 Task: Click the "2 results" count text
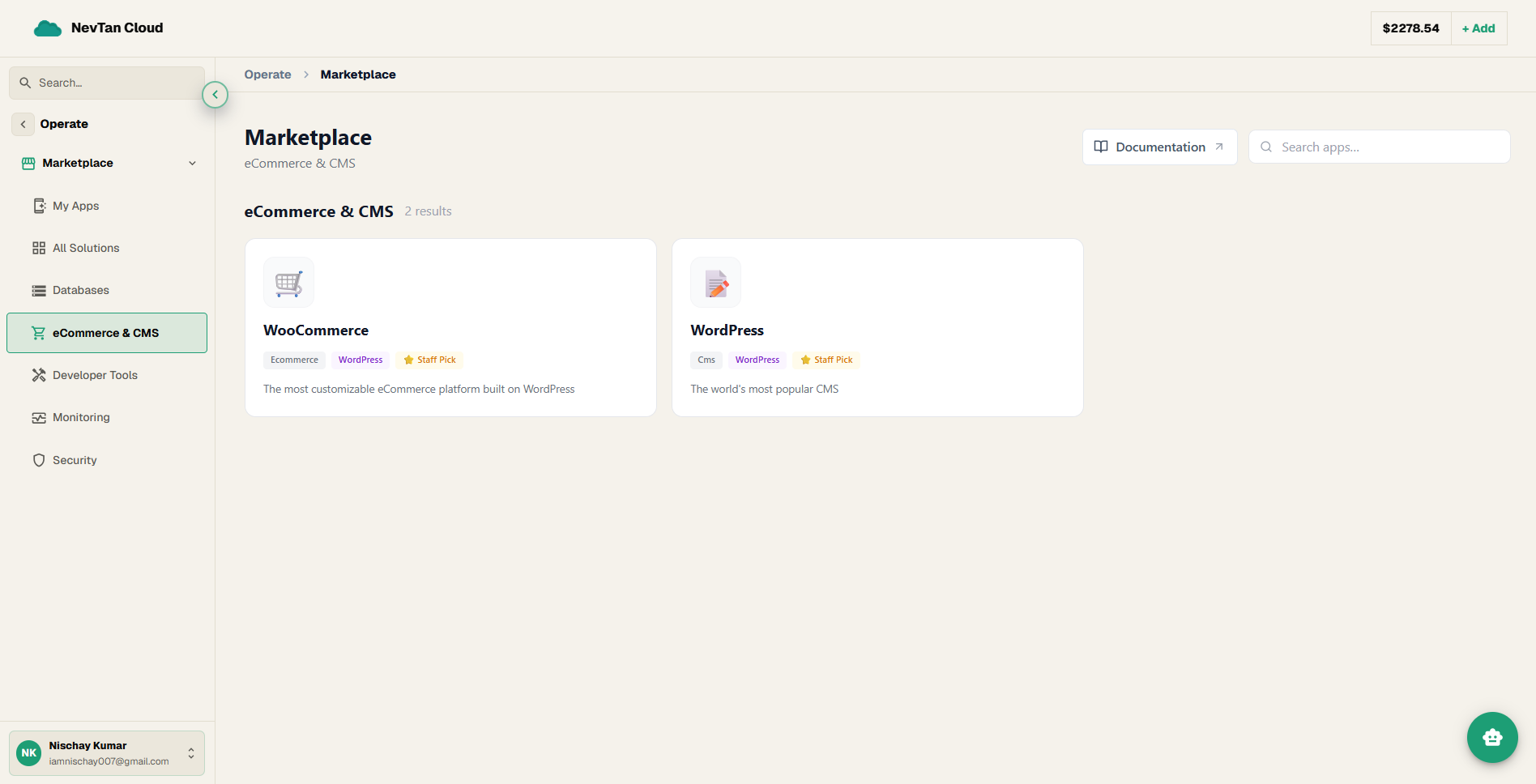pos(428,211)
